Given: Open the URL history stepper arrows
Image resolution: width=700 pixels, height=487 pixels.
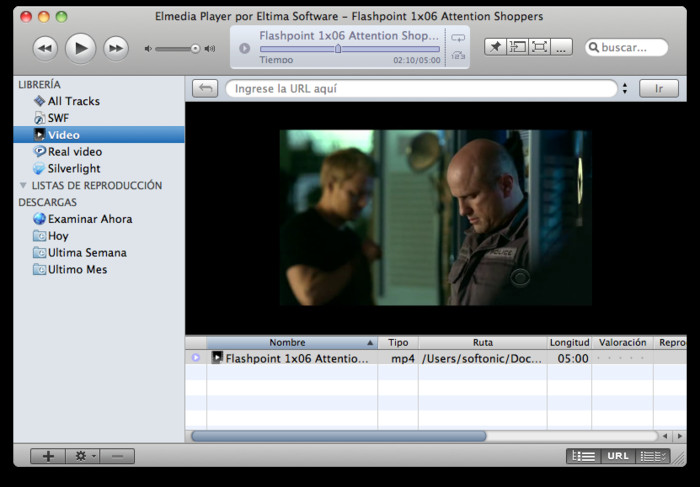Looking at the screenshot, I should coord(625,88).
